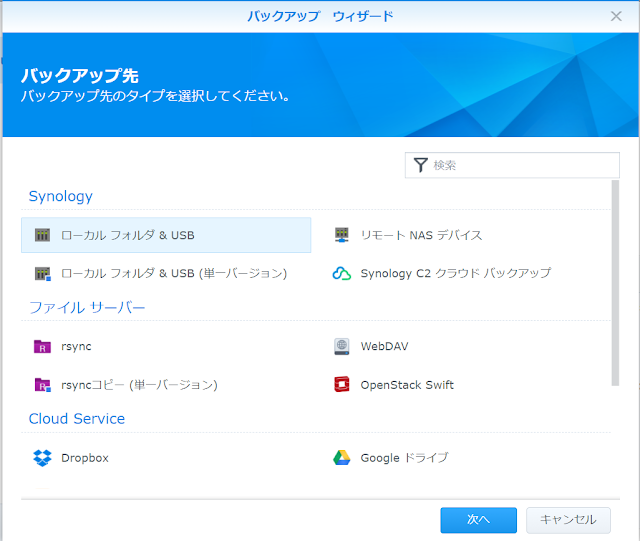This screenshot has width=640, height=541.
Task: Click the WebDAV disk icon
Action: pos(342,346)
